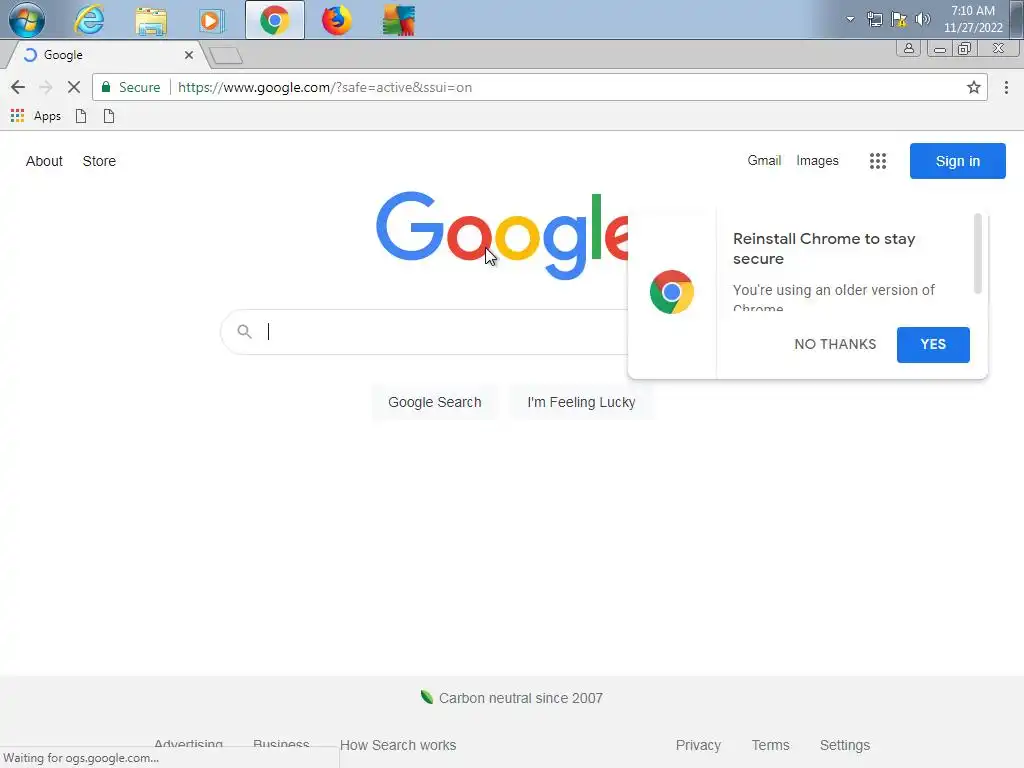Open the volume speaker tray icon
This screenshot has width=1024, height=768.
coord(922,19)
